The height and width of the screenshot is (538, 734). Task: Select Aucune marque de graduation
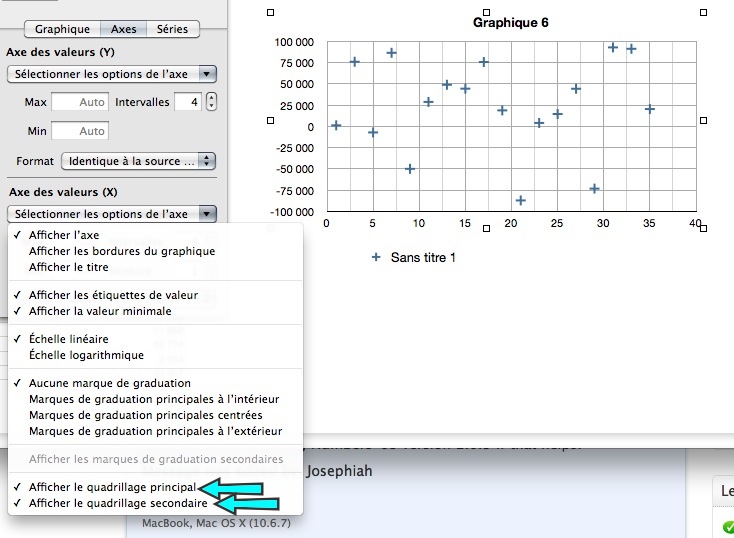pos(155,383)
